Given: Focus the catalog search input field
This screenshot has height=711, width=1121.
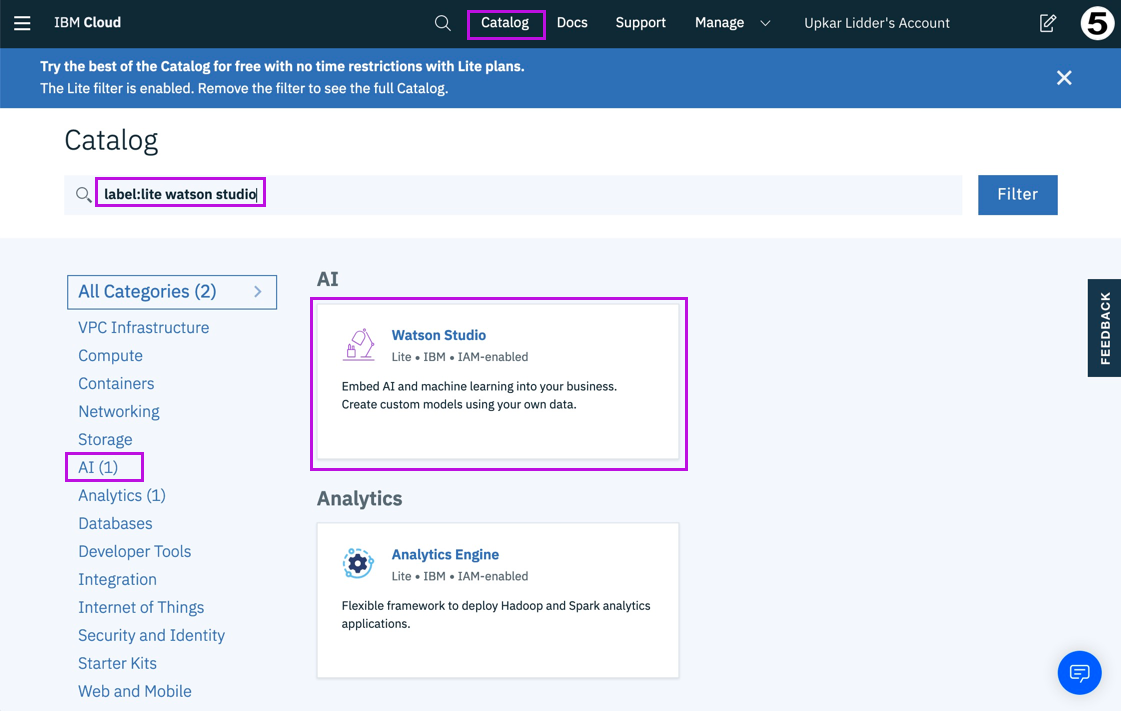Looking at the screenshot, I should click(513, 194).
